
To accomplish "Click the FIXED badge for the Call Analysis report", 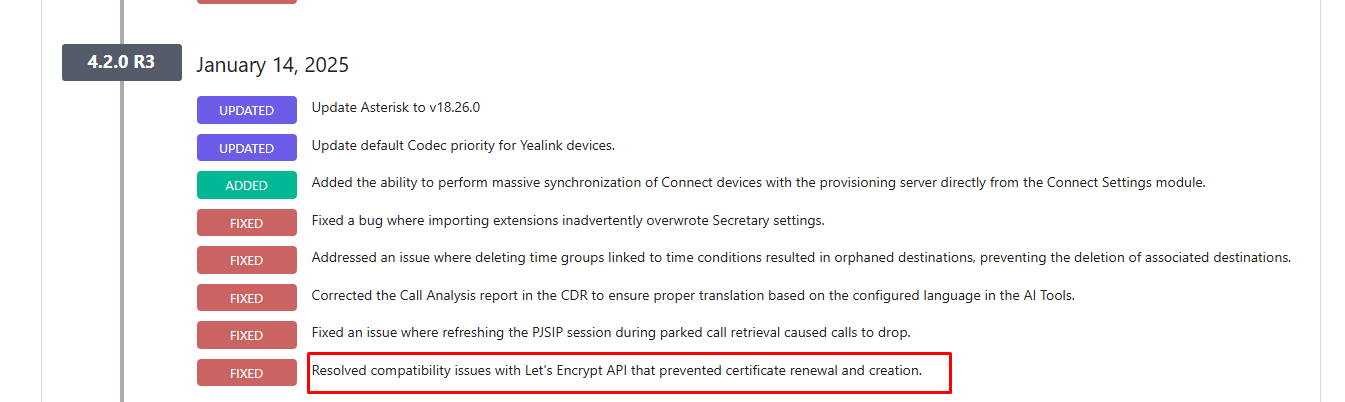I will pos(247,298).
